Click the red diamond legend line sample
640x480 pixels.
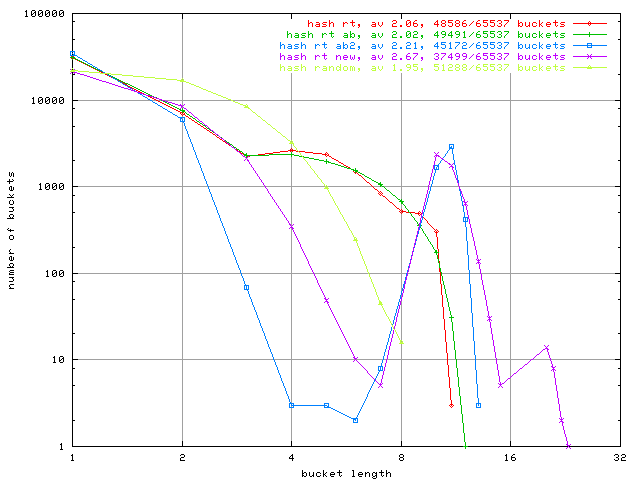[589, 24]
